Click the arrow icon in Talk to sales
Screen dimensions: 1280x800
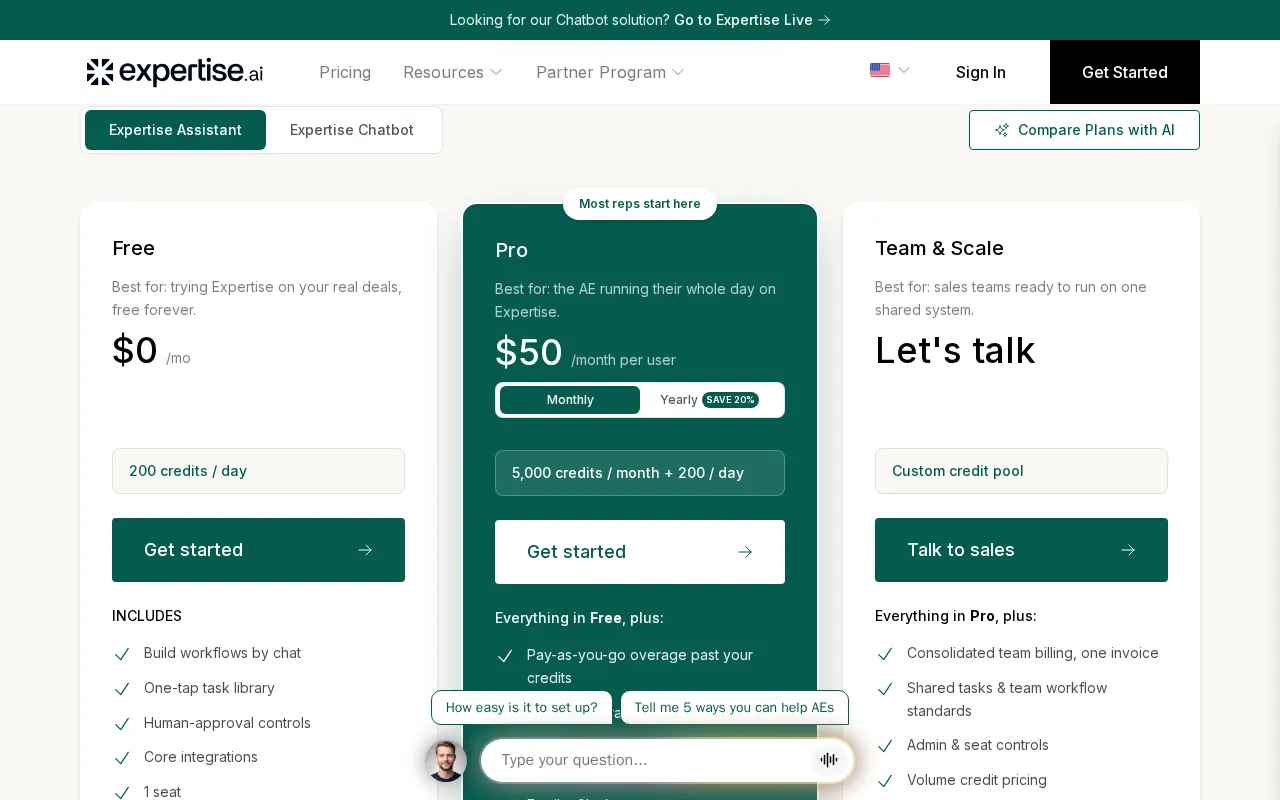coord(1128,550)
